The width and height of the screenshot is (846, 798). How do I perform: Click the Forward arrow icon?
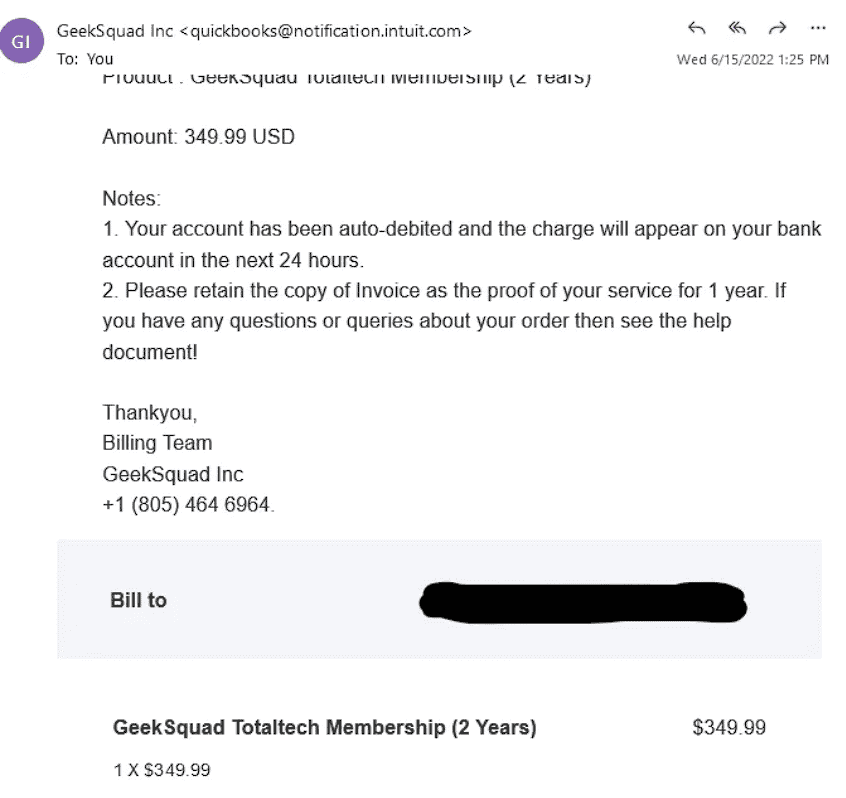coord(777,28)
